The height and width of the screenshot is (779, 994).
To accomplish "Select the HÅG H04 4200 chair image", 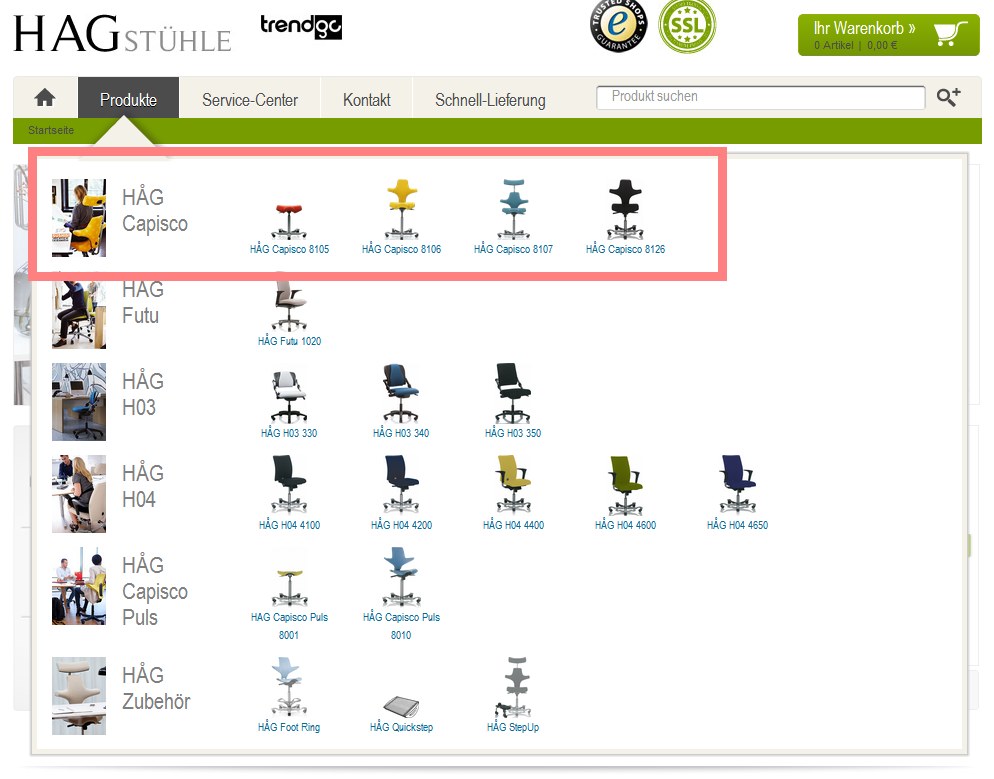I will pos(401,484).
